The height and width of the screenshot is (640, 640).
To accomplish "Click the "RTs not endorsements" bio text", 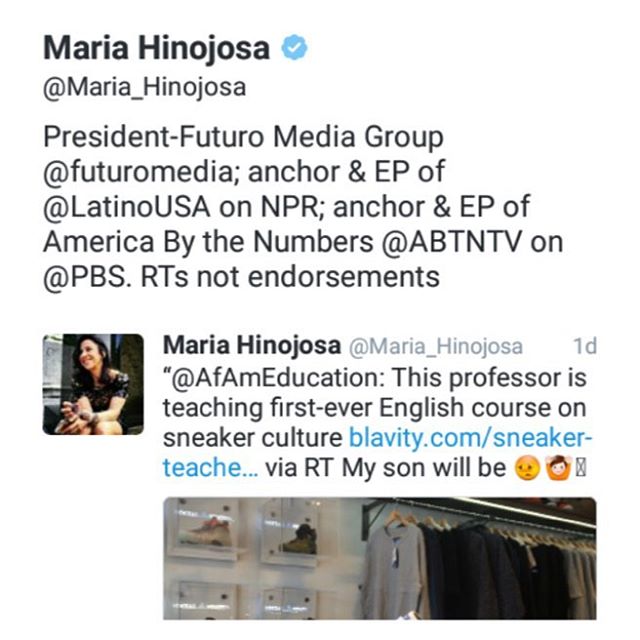I will pos(290,277).
